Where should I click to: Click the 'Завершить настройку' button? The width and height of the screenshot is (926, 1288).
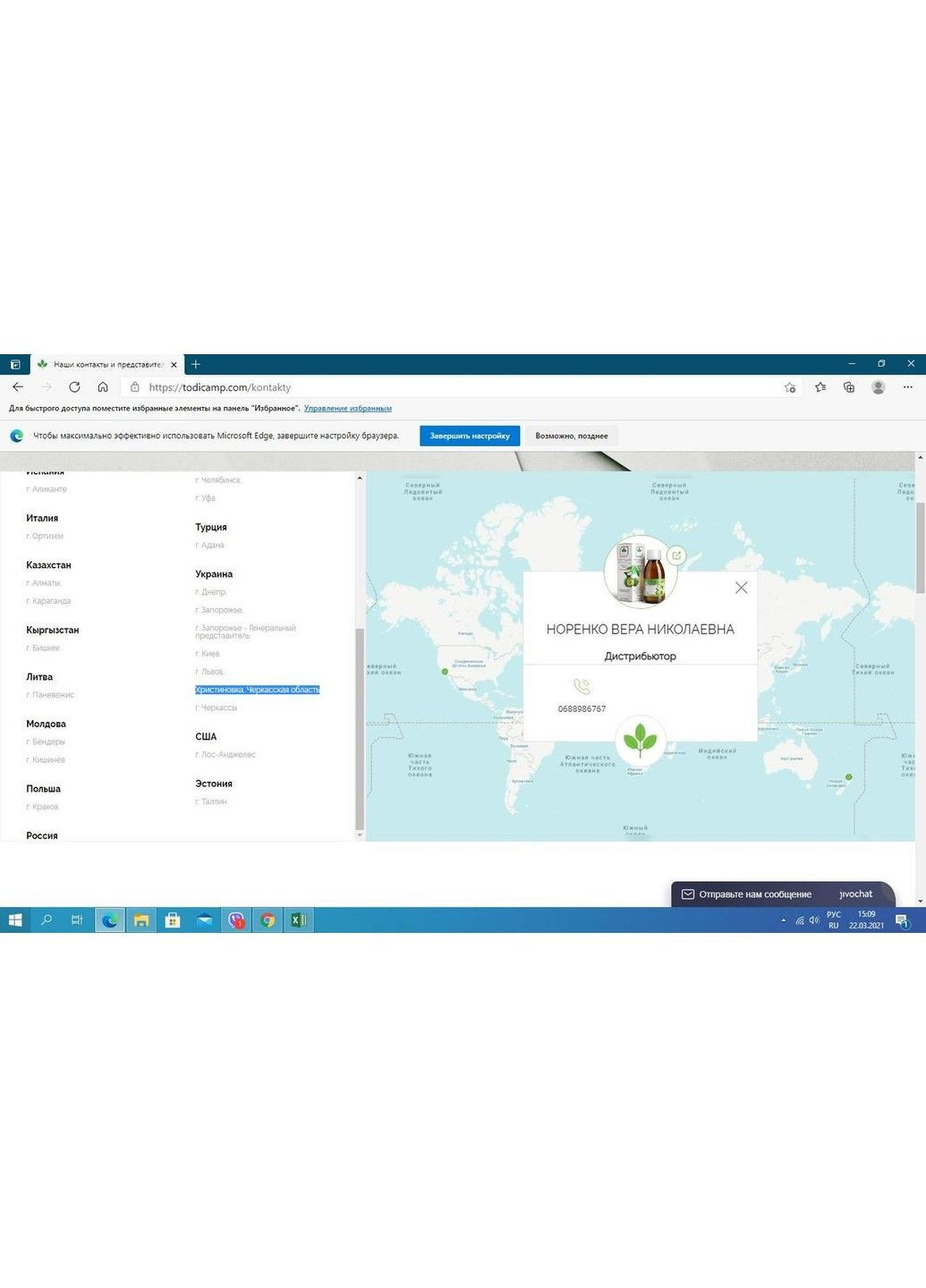pyautogui.click(x=470, y=436)
